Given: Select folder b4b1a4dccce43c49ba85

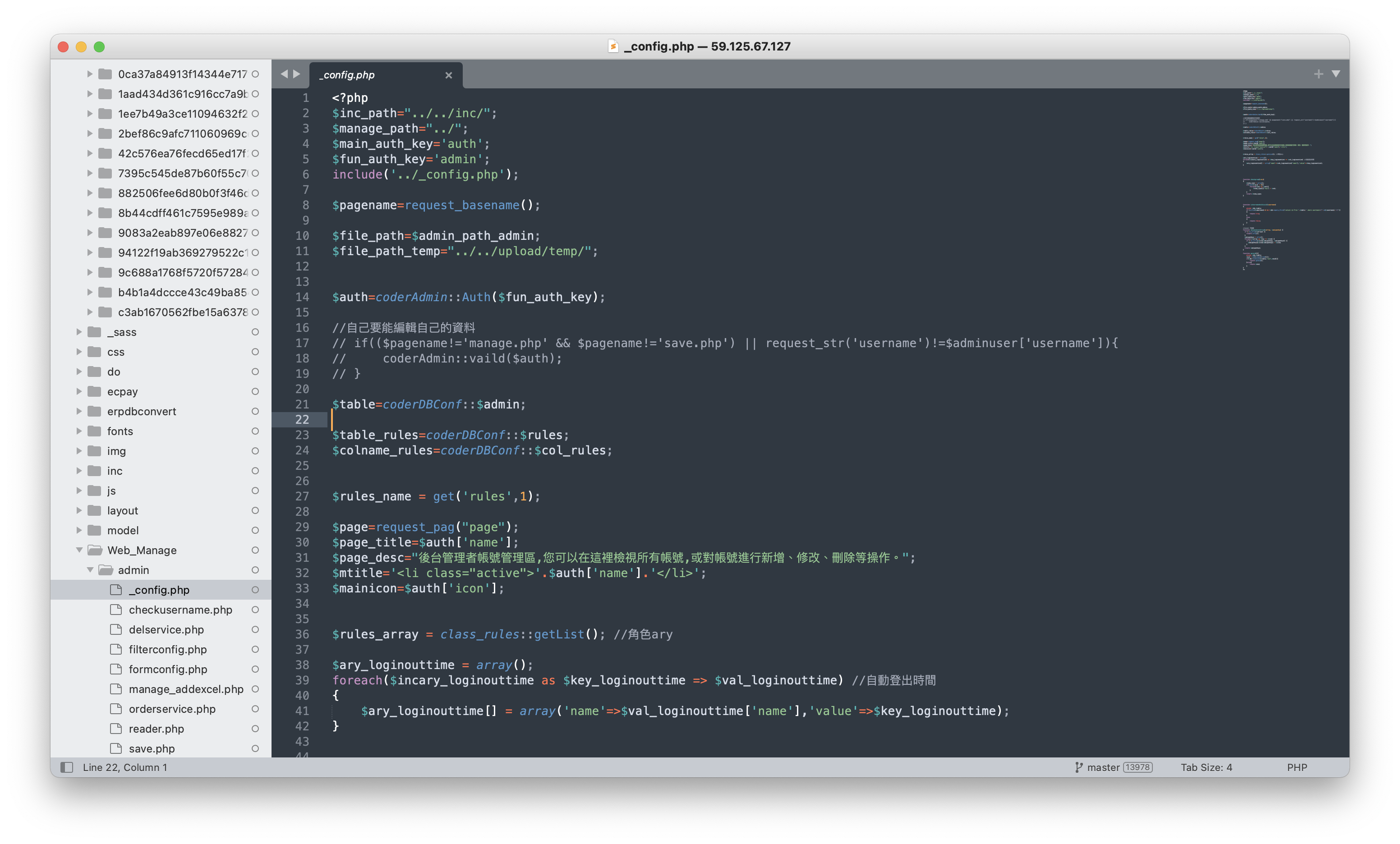Looking at the screenshot, I should click(182, 292).
